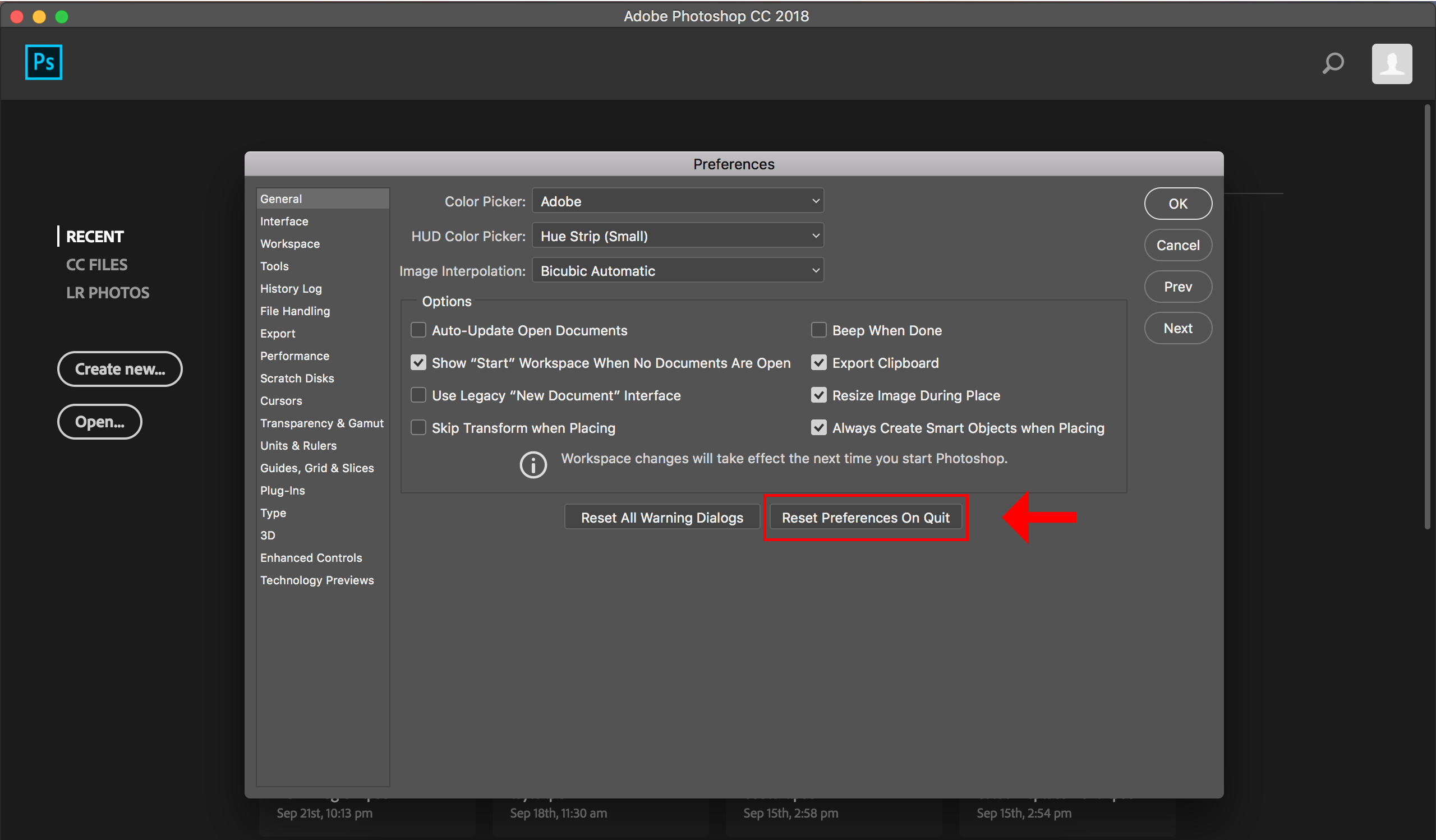
Task: Click the info icon beside workspace notice
Action: pos(533,465)
